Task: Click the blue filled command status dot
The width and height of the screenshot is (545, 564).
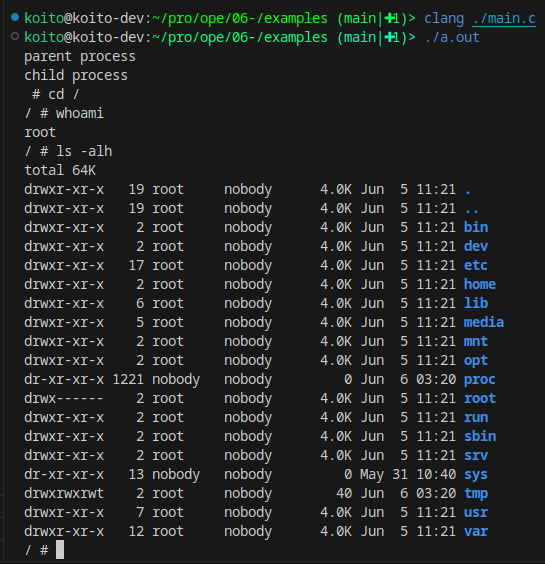Action: pos(15,17)
